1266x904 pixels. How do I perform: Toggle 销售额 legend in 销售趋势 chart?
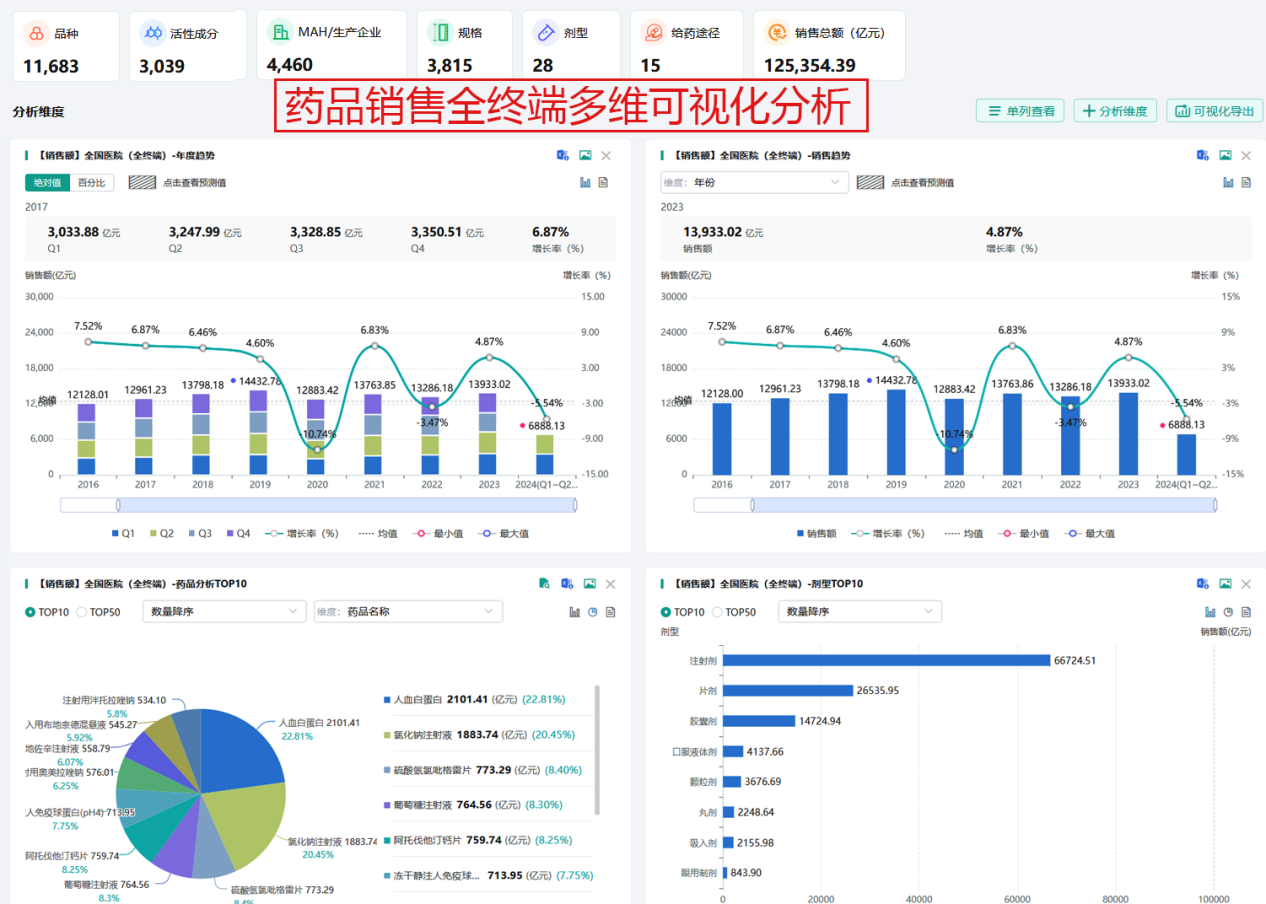point(817,534)
